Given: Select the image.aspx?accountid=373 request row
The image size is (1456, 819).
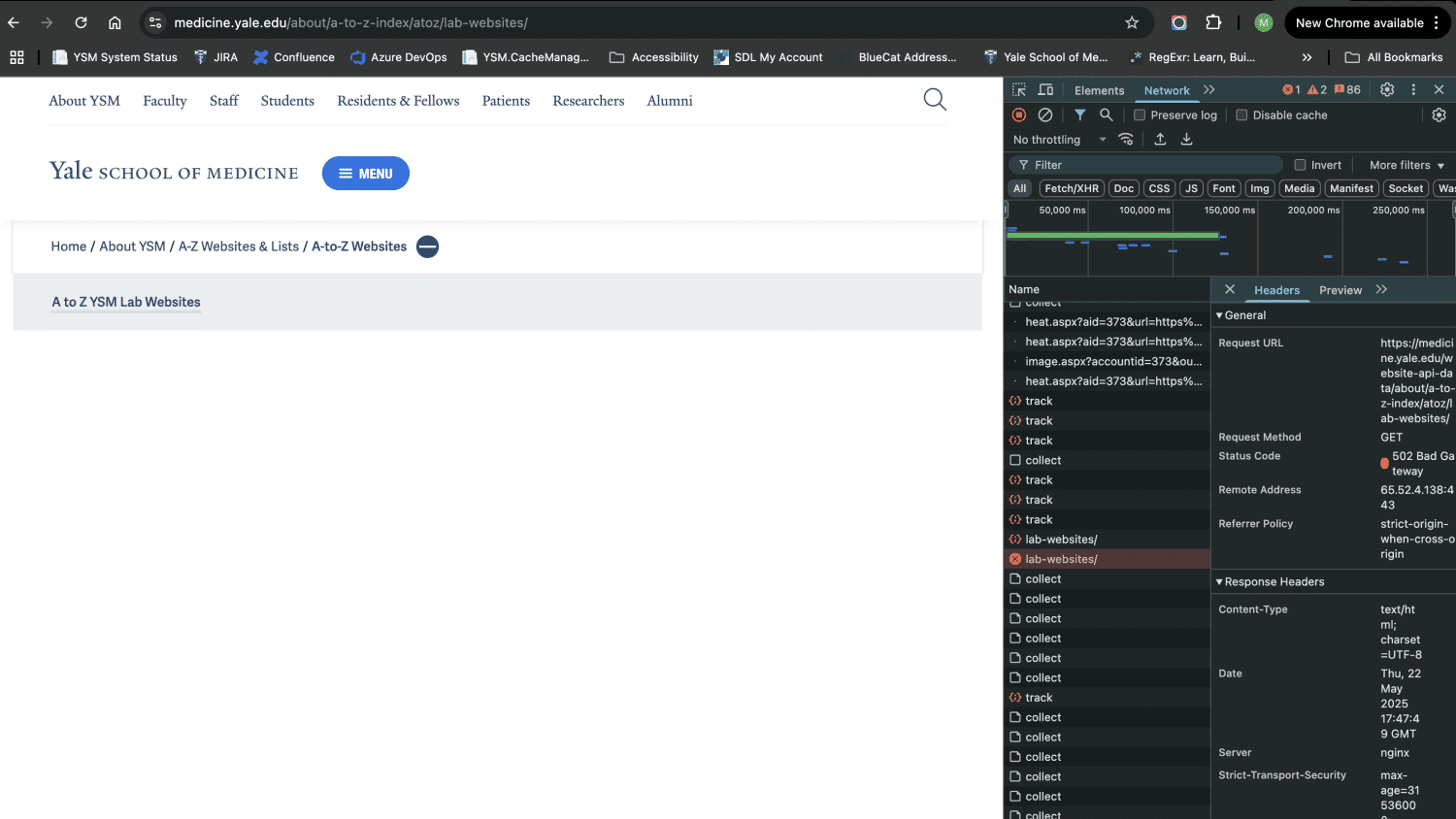Looking at the screenshot, I should point(1107,361).
